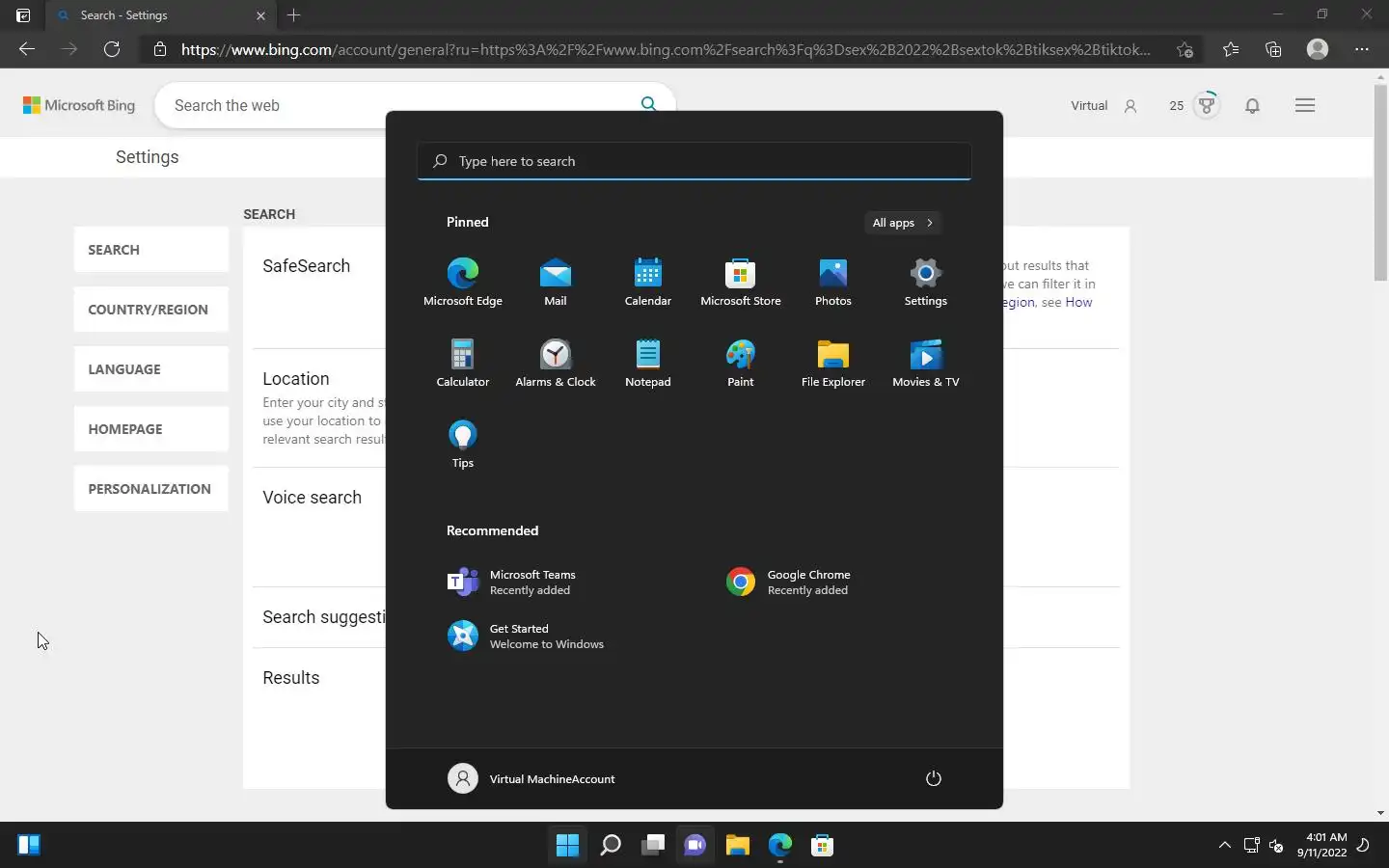The height and width of the screenshot is (868, 1389).
Task: Select the Search - Settings tab
Action: click(162, 15)
